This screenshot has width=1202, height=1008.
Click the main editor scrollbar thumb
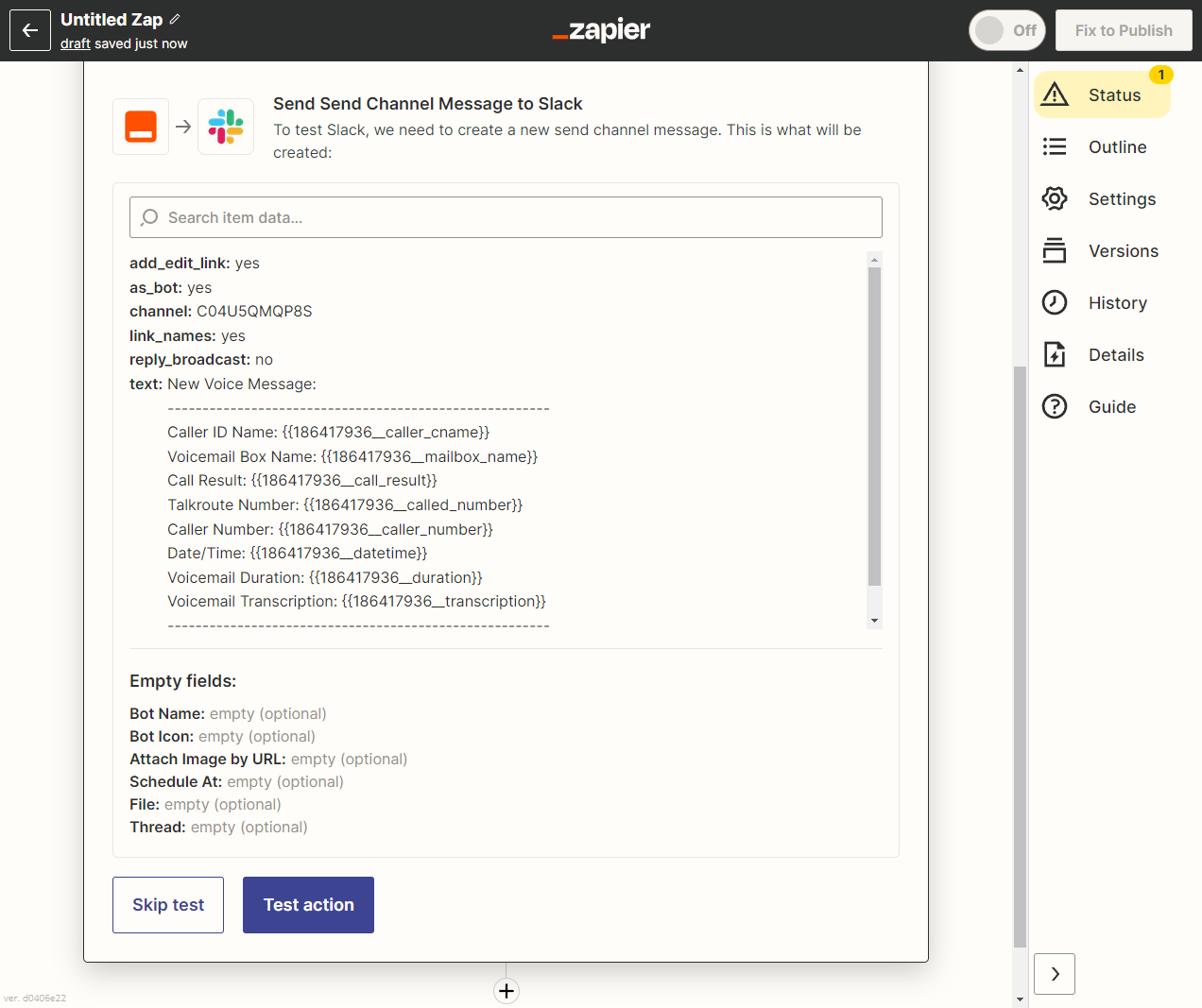[x=1020, y=657]
